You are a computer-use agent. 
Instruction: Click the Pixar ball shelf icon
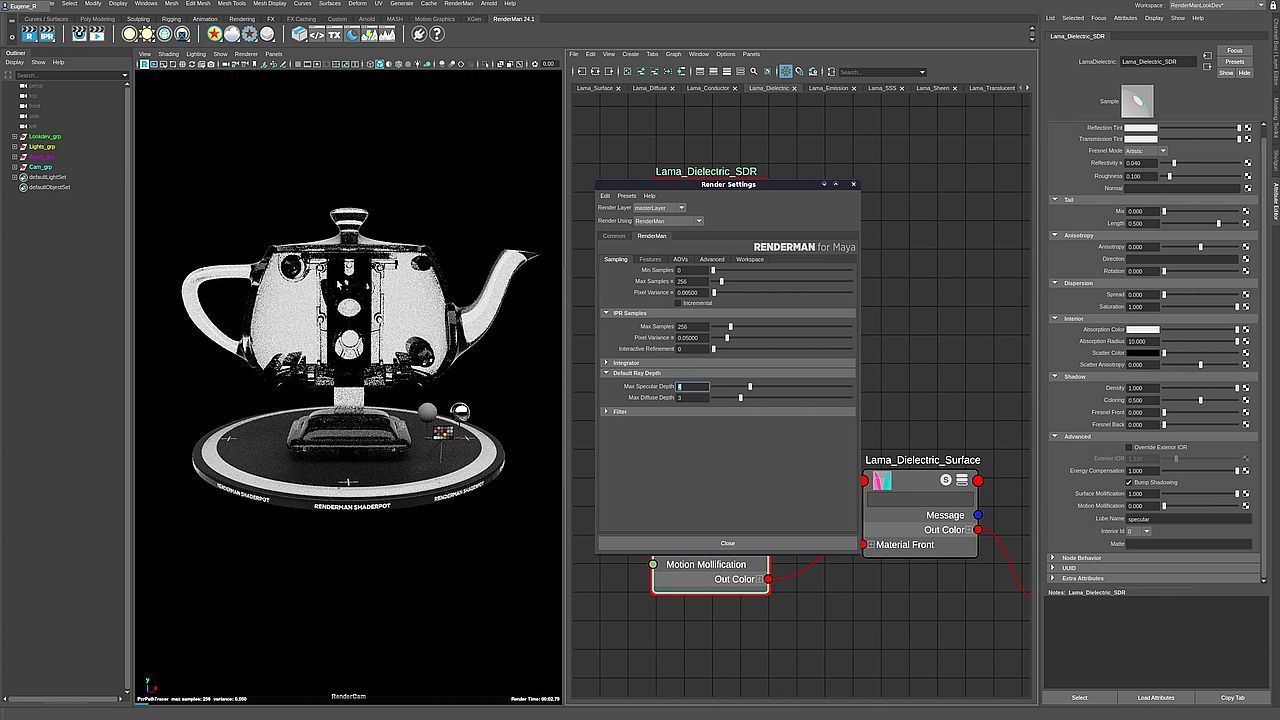click(214, 34)
